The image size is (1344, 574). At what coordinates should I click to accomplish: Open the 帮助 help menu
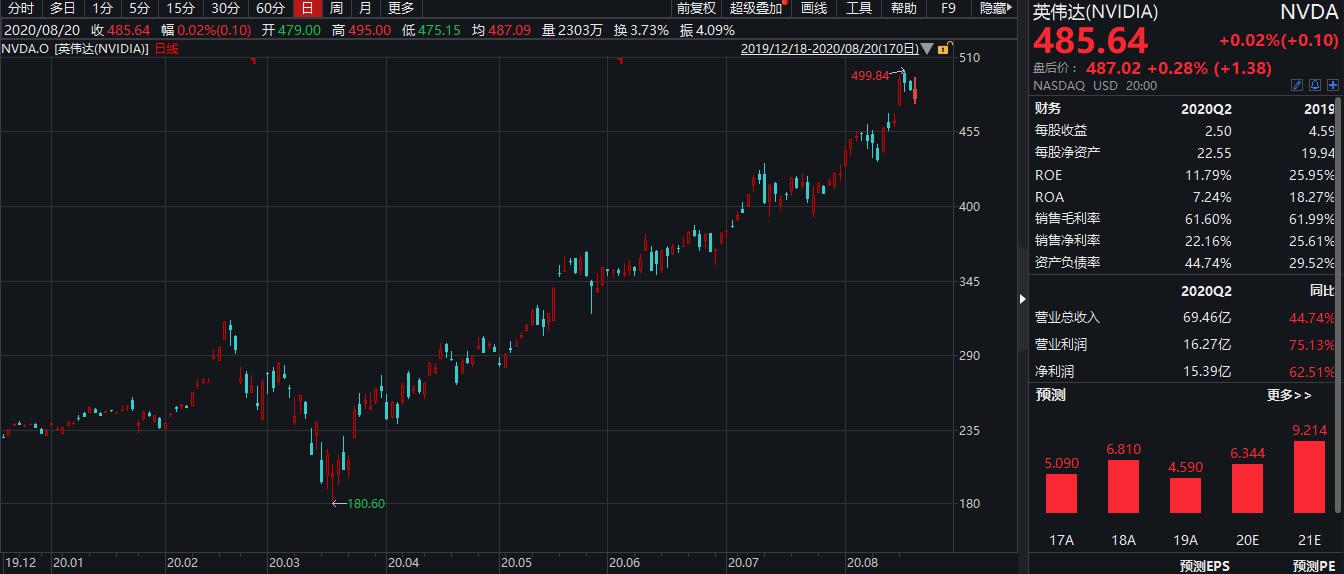pyautogui.click(x=903, y=8)
